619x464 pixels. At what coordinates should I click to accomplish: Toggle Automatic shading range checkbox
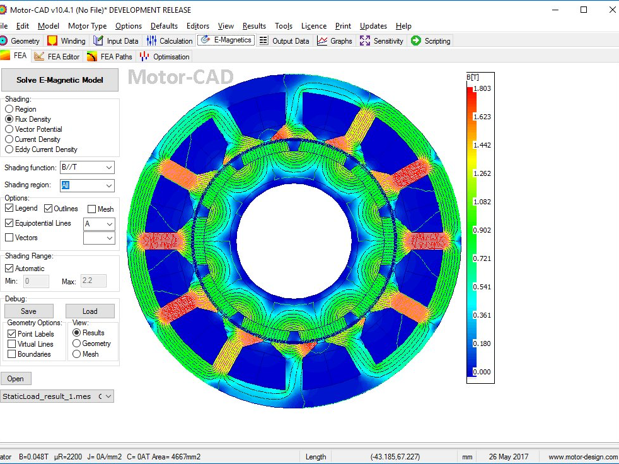pyautogui.click(x=9, y=268)
